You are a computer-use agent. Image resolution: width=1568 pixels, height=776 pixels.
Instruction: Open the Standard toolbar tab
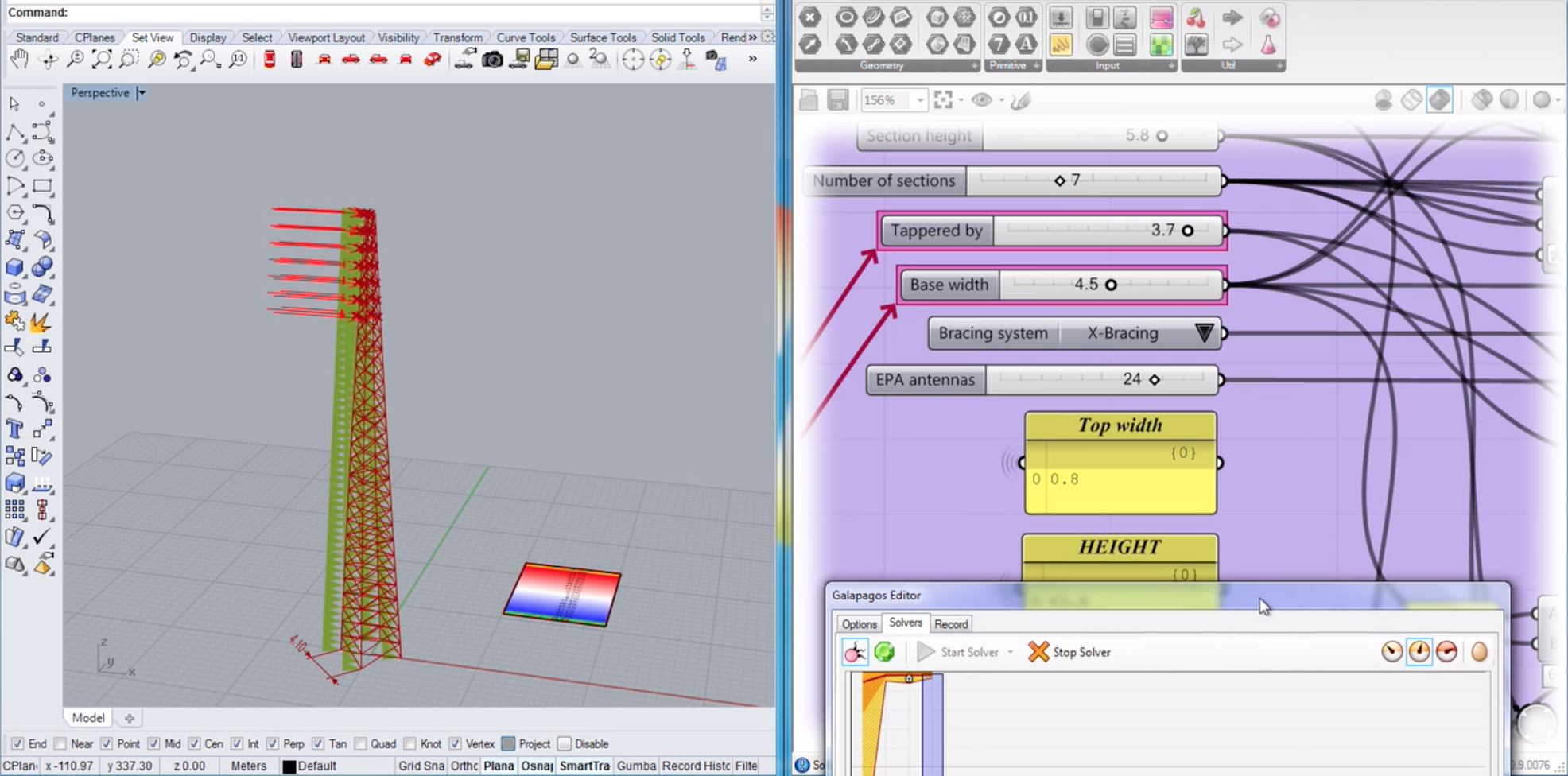click(x=37, y=37)
